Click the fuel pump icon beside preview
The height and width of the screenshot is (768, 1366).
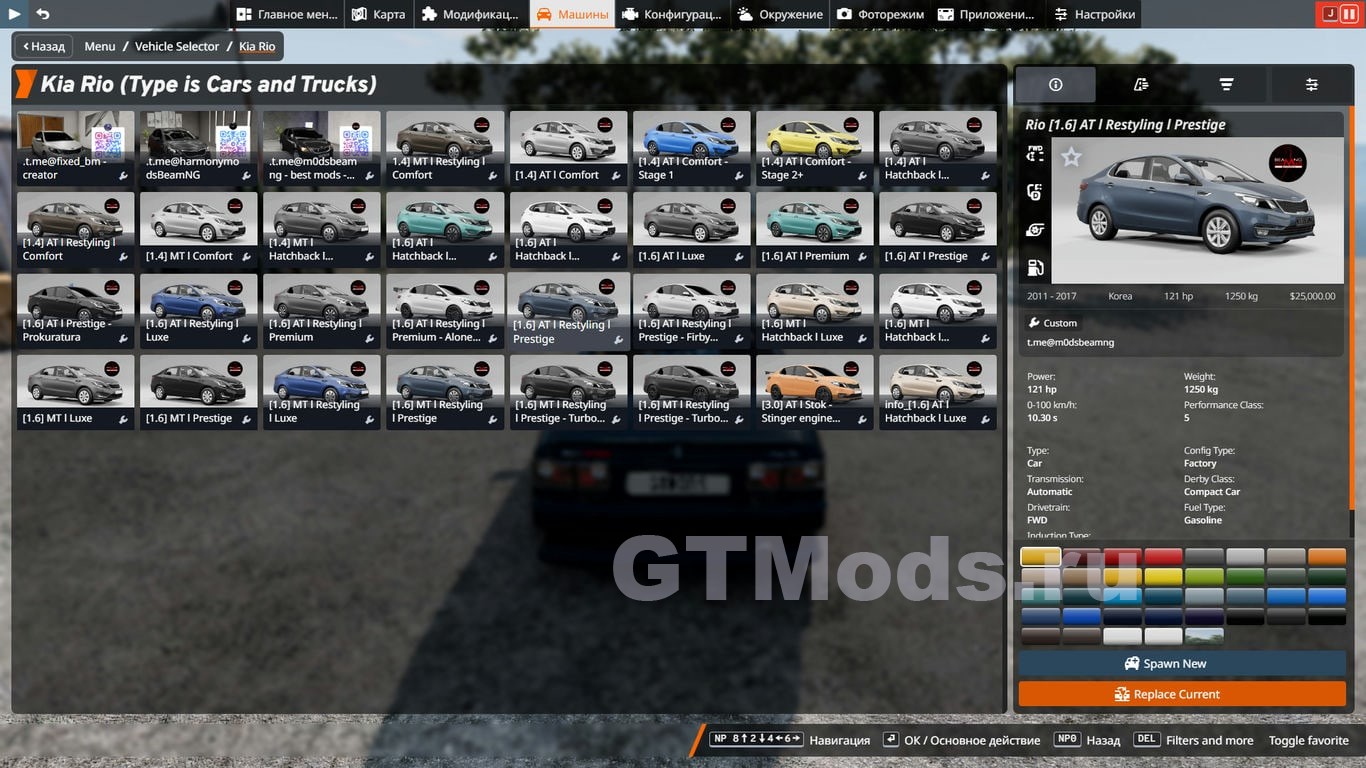(1035, 267)
